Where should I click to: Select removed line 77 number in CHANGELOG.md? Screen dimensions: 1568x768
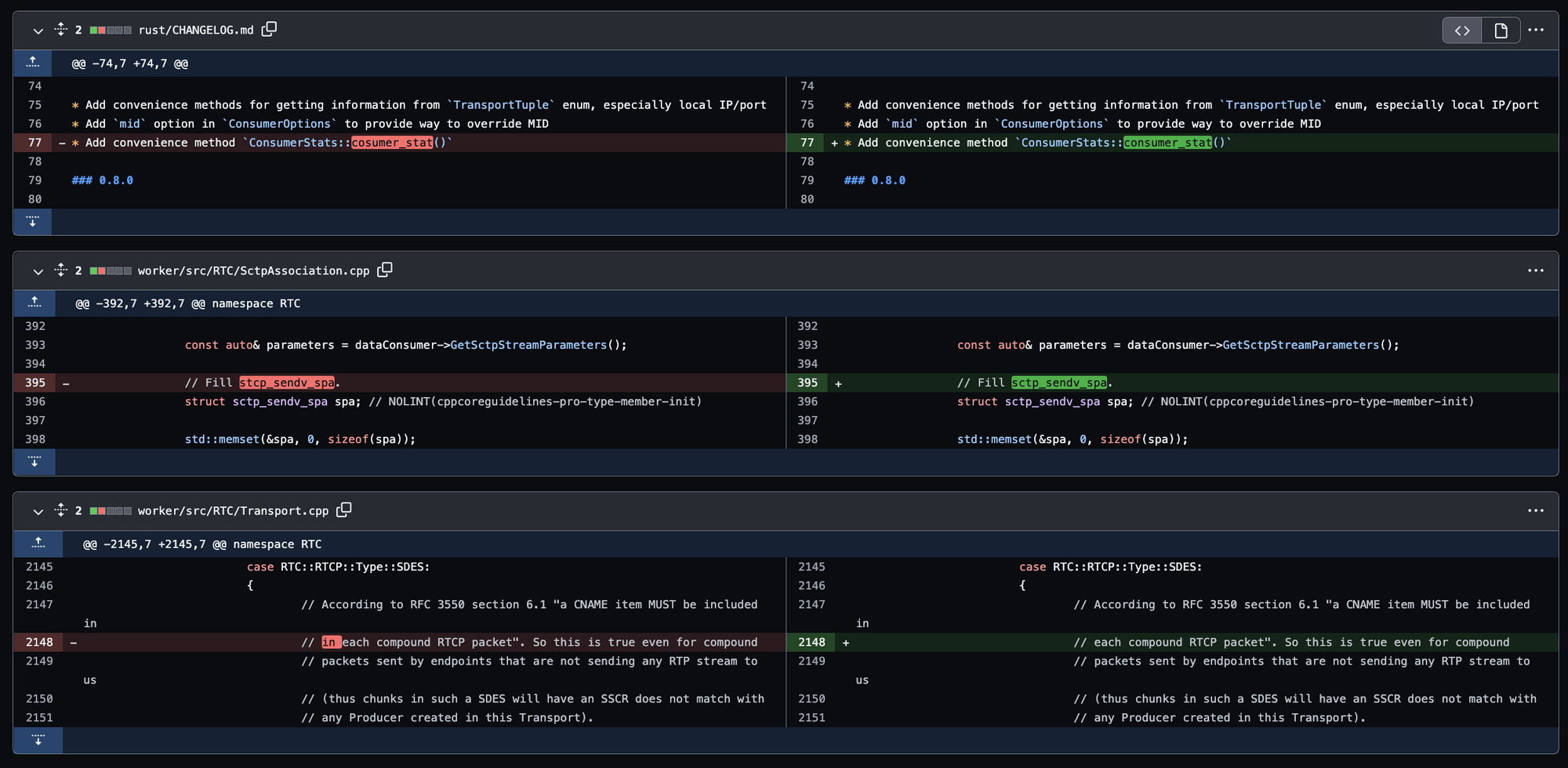[x=34, y=143]
